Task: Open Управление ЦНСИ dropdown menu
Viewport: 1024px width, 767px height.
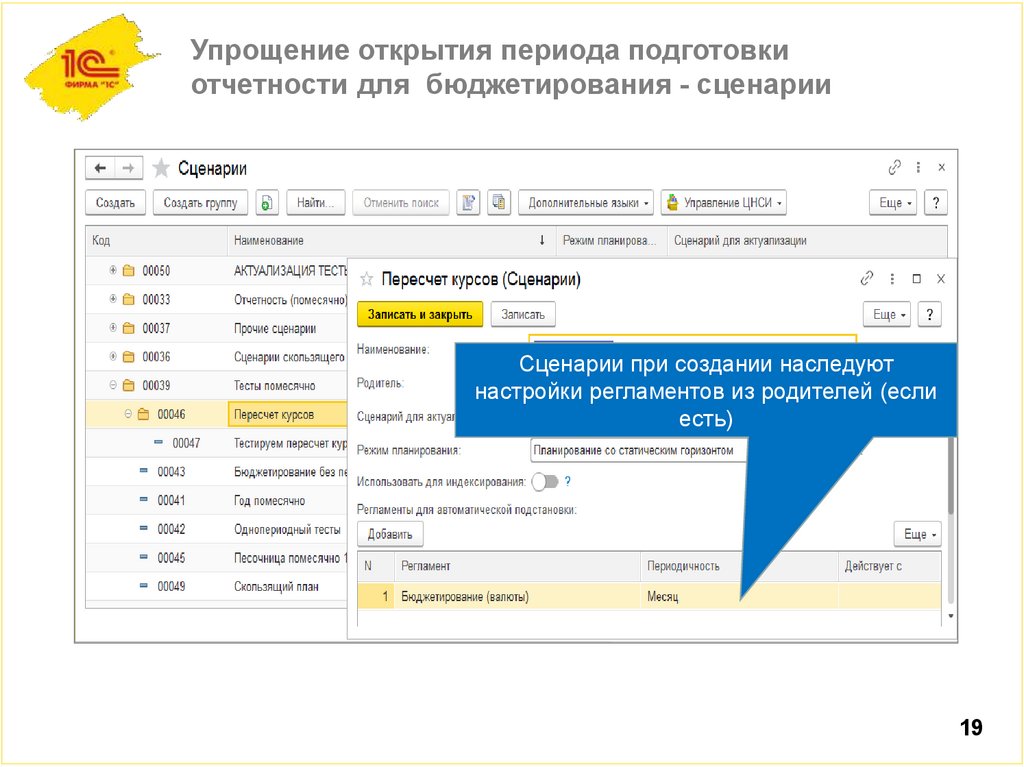Action: click(x=724, y=202)
